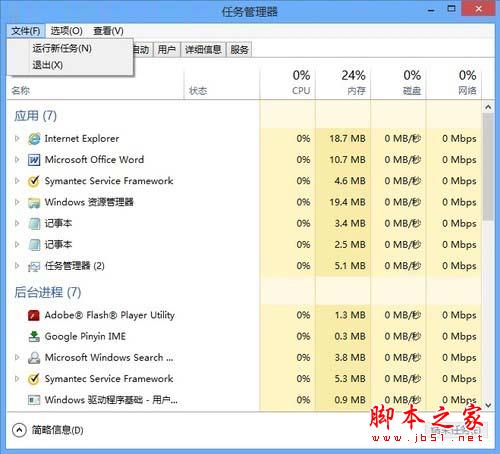Click the Windows 资源管理器 folder icon
Screen dimensions: 500x454
[x=34, y=202]
